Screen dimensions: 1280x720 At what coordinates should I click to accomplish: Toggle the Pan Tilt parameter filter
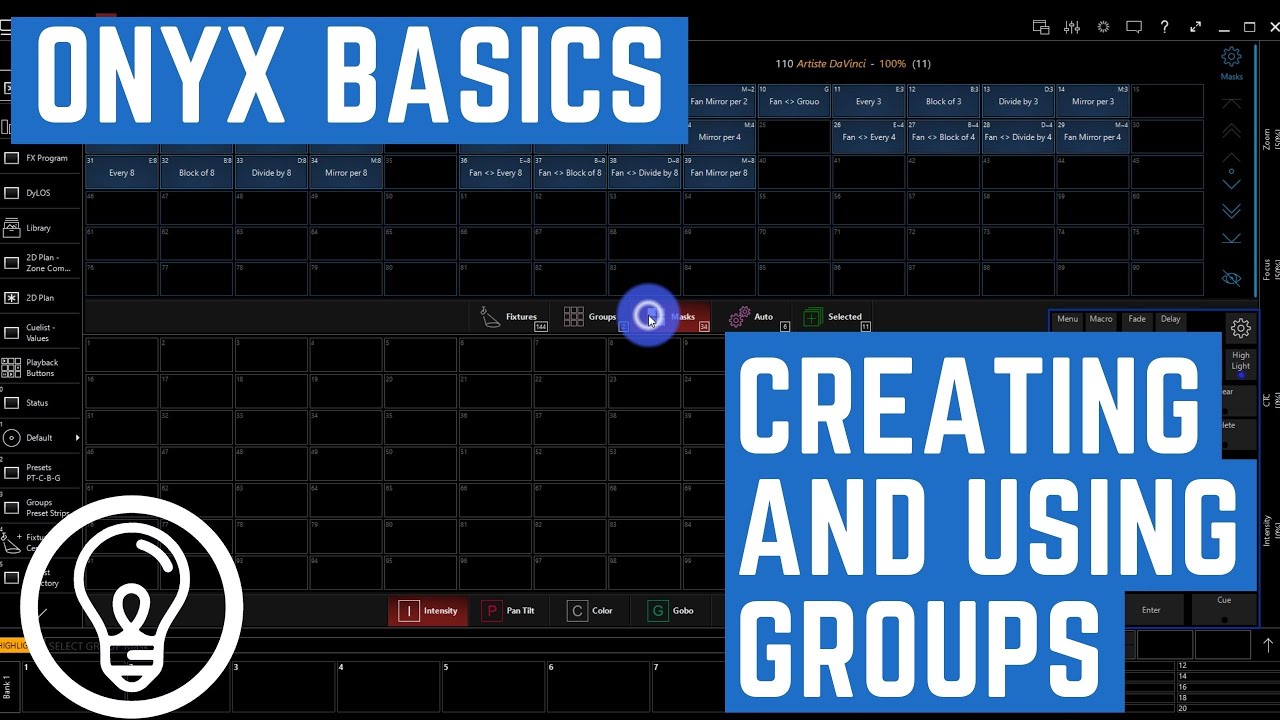[510, 611]
